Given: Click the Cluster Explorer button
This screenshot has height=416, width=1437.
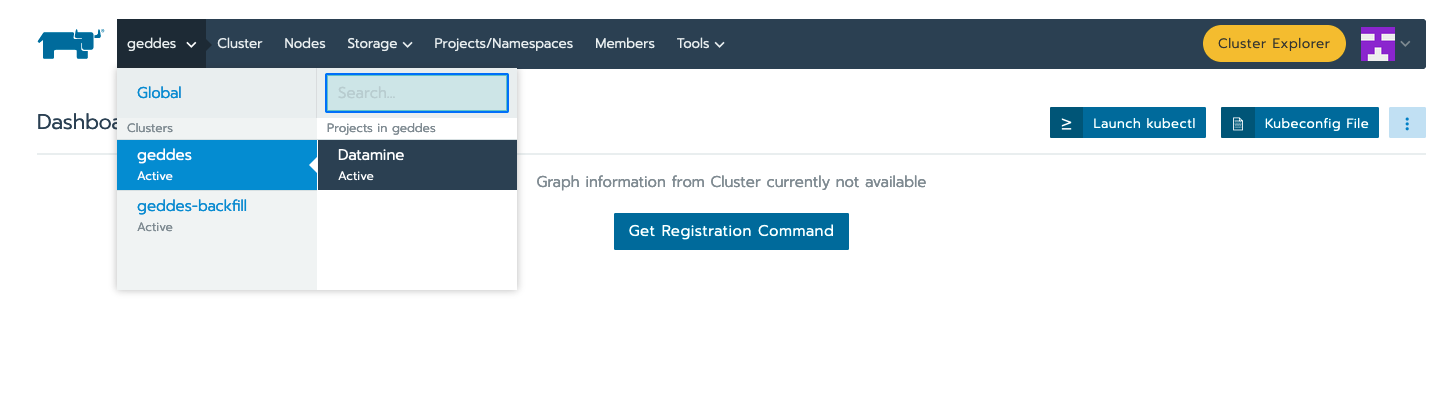Looking at the screenshot, I should point(1273,44).
